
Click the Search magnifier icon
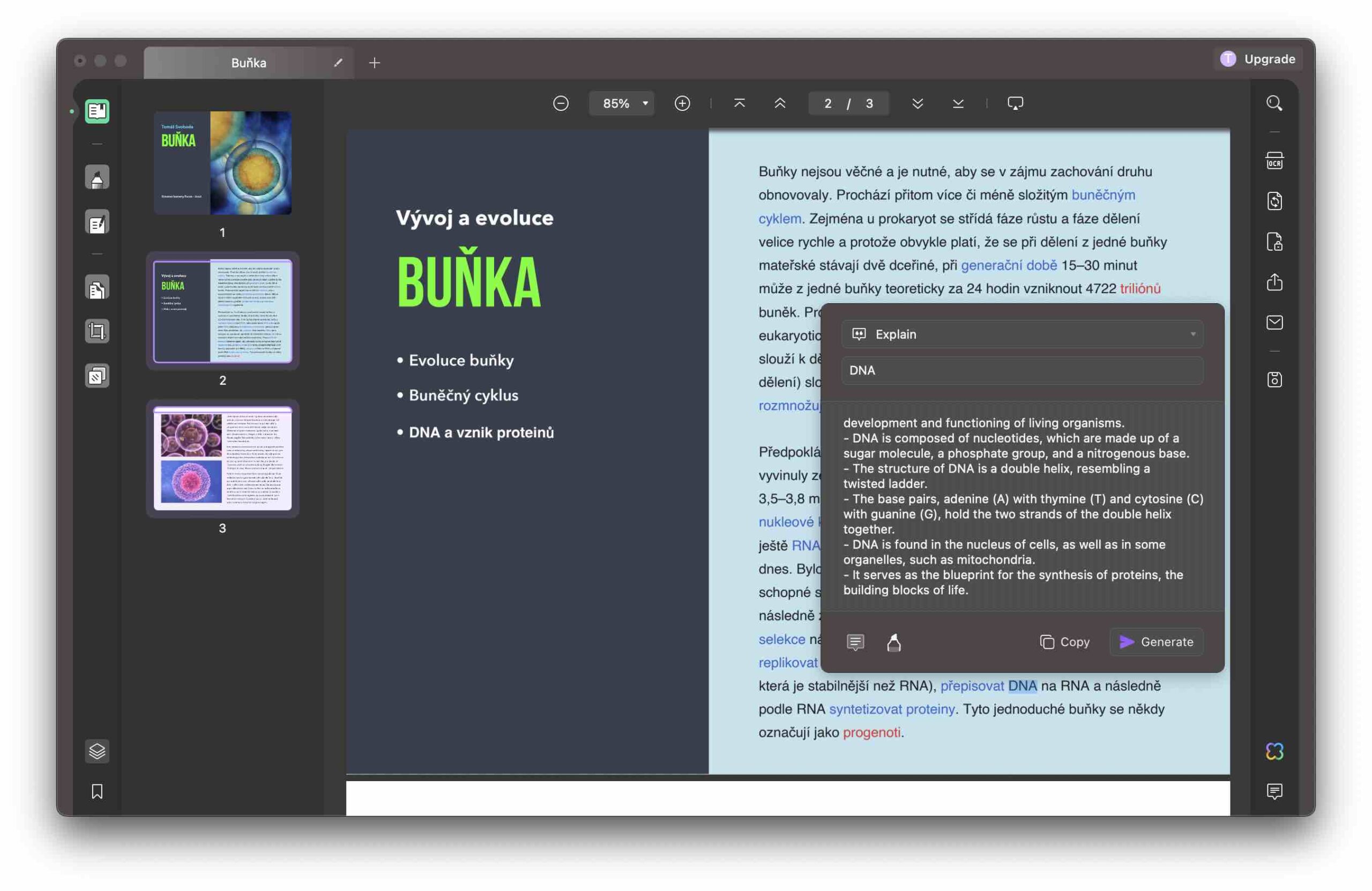(x=1274, y=103)
